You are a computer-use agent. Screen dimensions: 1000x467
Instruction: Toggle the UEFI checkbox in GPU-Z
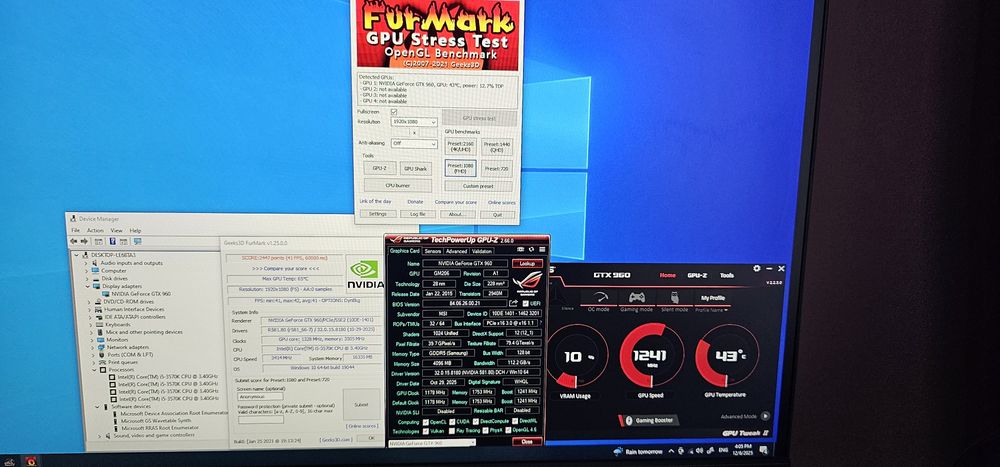coord(524,303)
